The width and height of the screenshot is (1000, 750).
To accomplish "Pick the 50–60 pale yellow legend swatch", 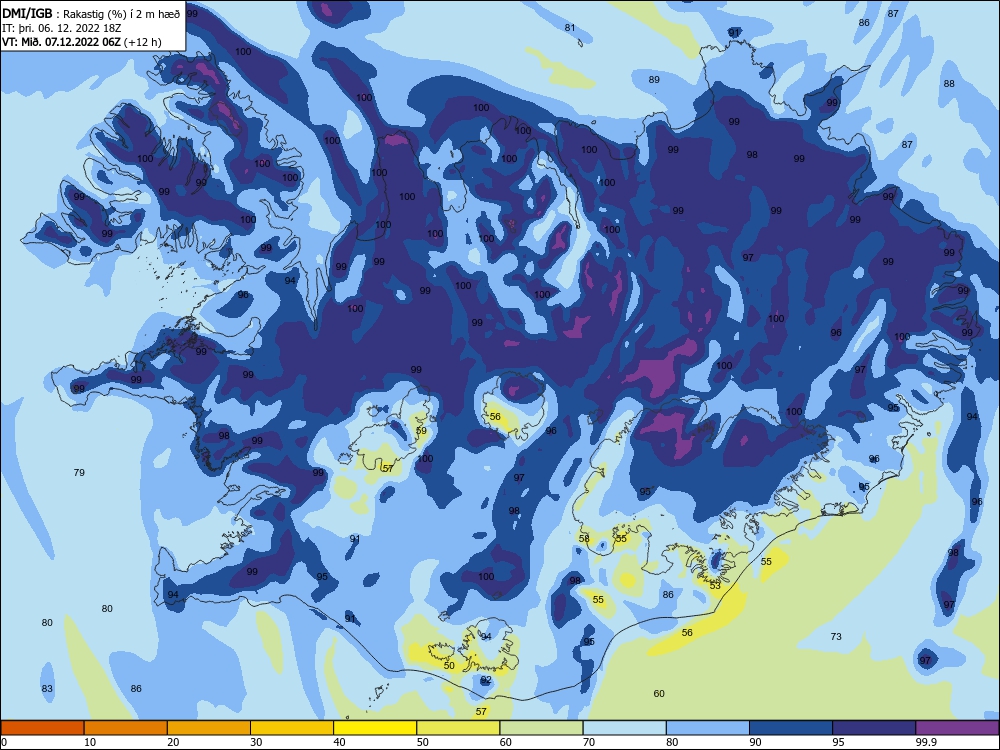I will (x=458, y=728).
